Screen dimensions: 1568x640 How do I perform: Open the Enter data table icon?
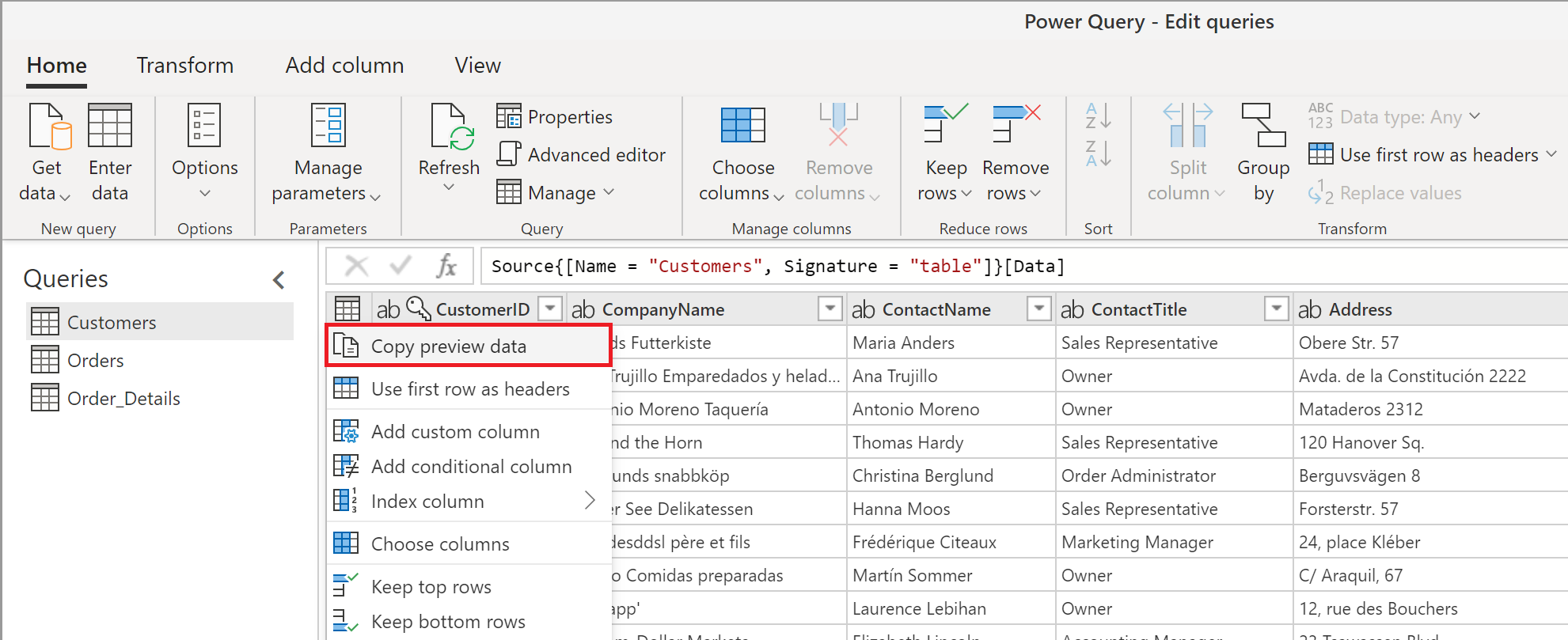[x=110, y=127]
